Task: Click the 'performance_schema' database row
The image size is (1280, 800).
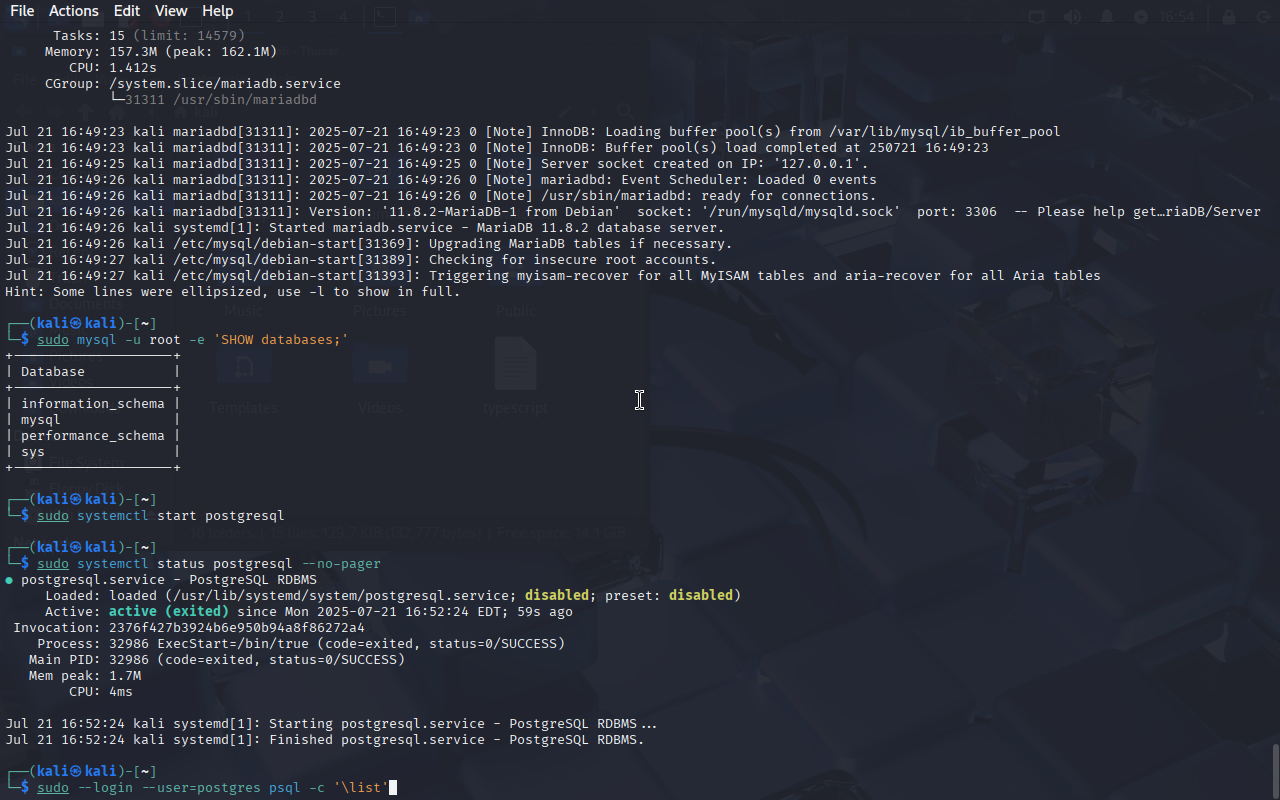Action: (93, 436)
